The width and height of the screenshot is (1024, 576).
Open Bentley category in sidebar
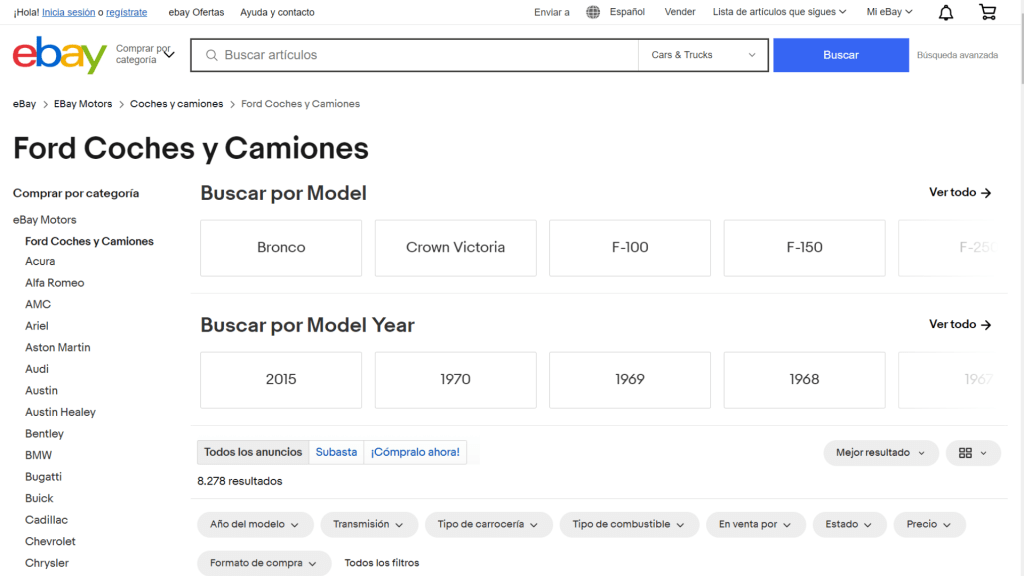click(44, 434)
